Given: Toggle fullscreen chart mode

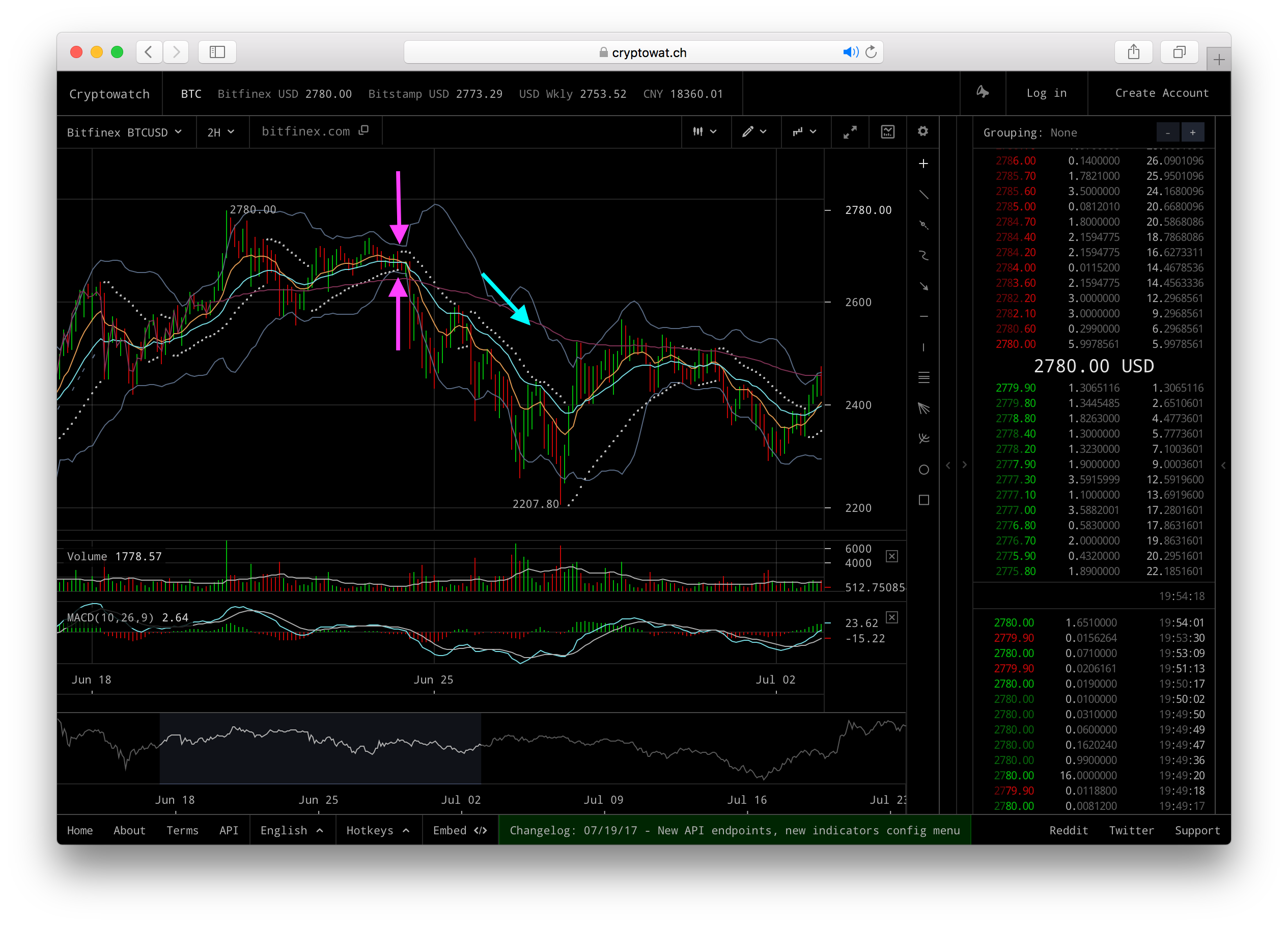Looking at the screenshot, I should (850, 132).
